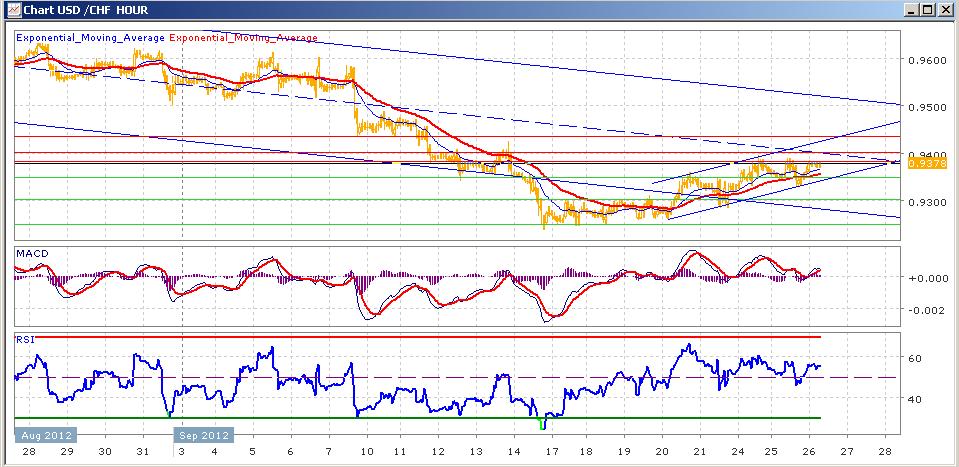Click date 7 on the time axis

point(329,452)
